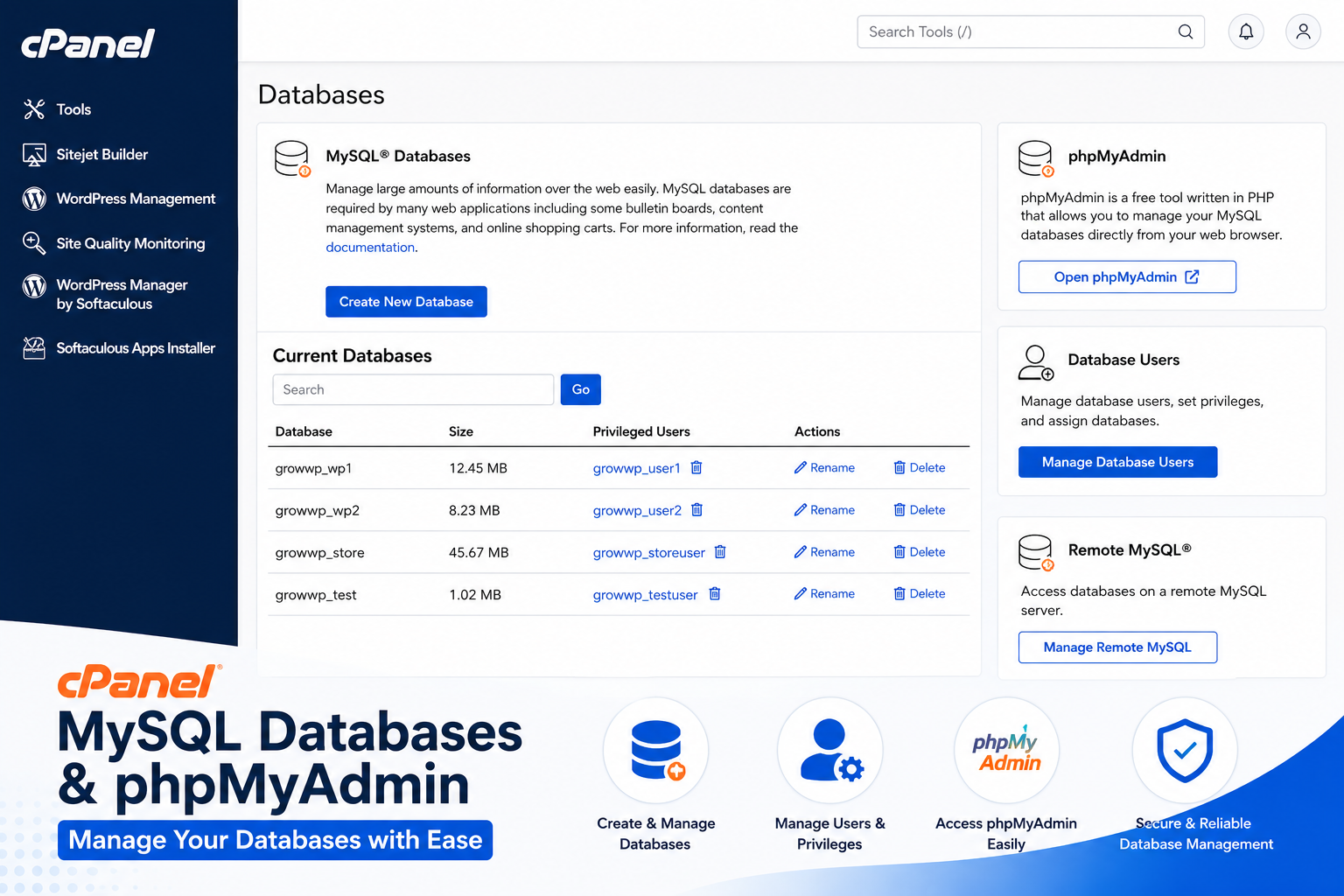Click the Database Users person icon

1036,362
